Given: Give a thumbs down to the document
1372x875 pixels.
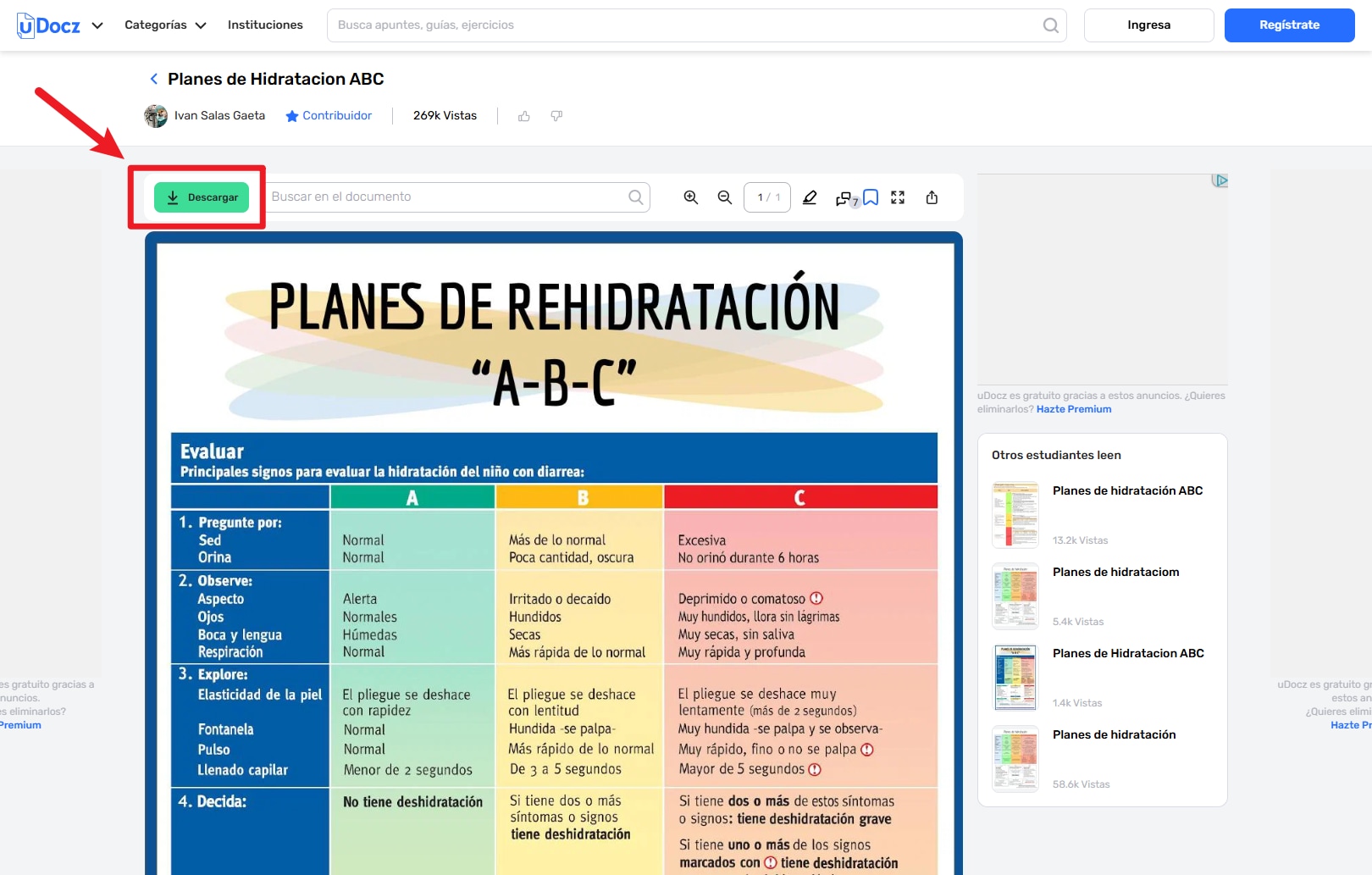Looking at the screenshot, I should pos(556,115).
